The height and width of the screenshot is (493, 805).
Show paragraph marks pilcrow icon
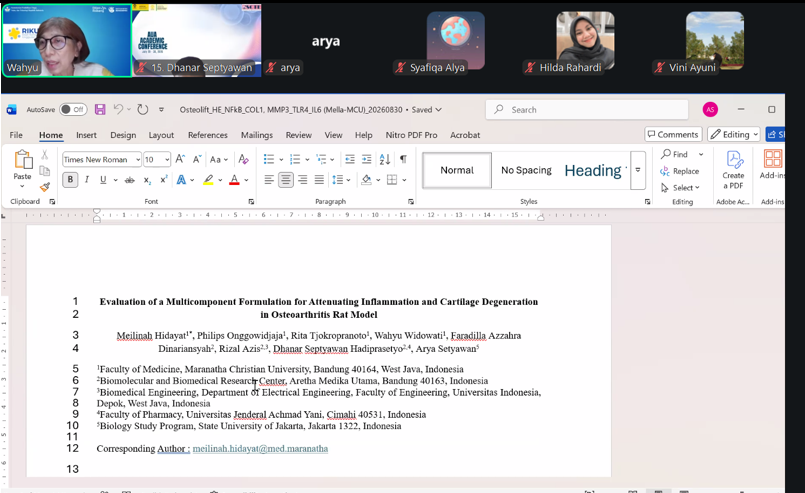pyautogui.click(x=404, y=159)
